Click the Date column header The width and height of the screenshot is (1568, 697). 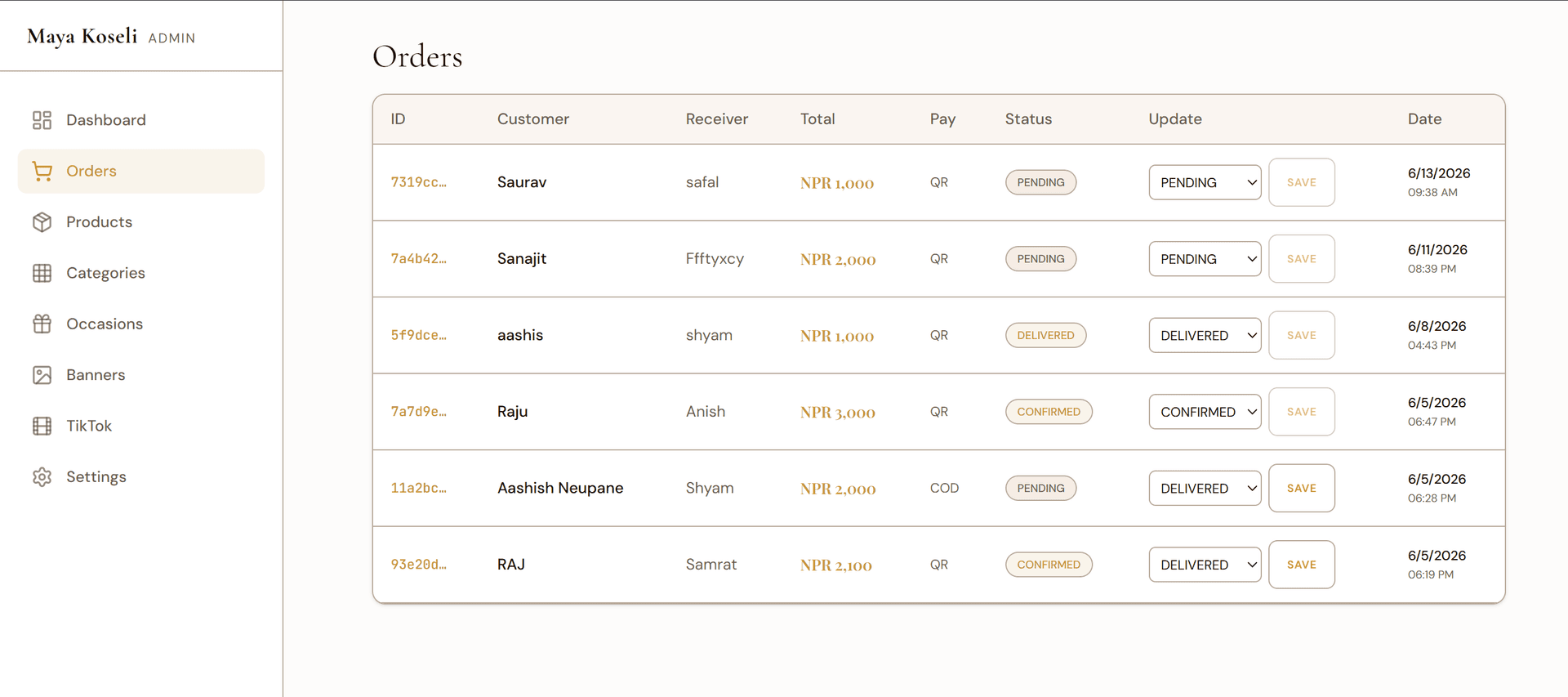[1424, 119]
